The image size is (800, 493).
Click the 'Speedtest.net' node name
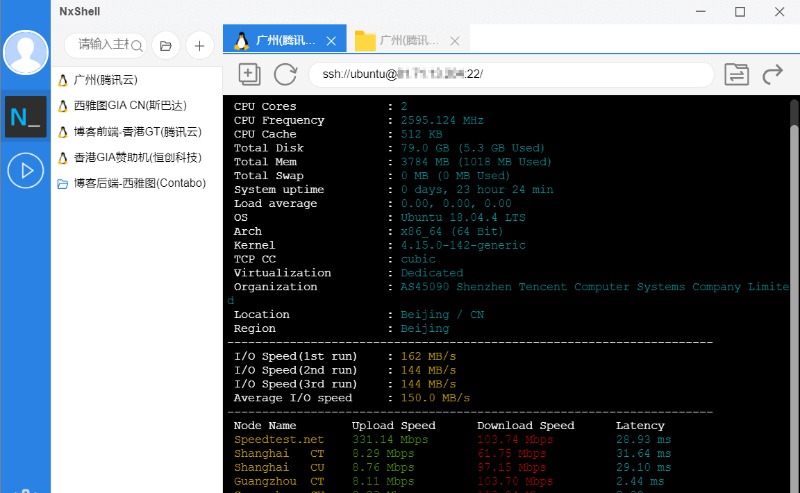279,439
